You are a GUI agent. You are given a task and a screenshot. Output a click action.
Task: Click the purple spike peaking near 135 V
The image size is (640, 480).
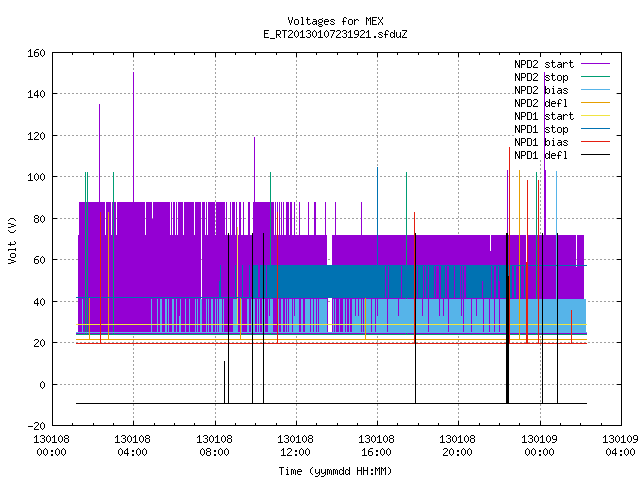100,153
